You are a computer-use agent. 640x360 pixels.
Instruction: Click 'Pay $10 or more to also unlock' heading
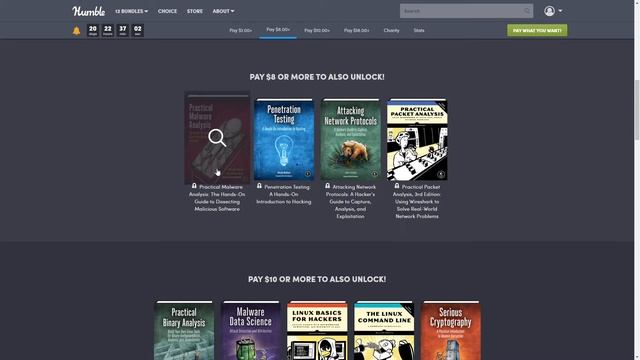click(317, 279)
